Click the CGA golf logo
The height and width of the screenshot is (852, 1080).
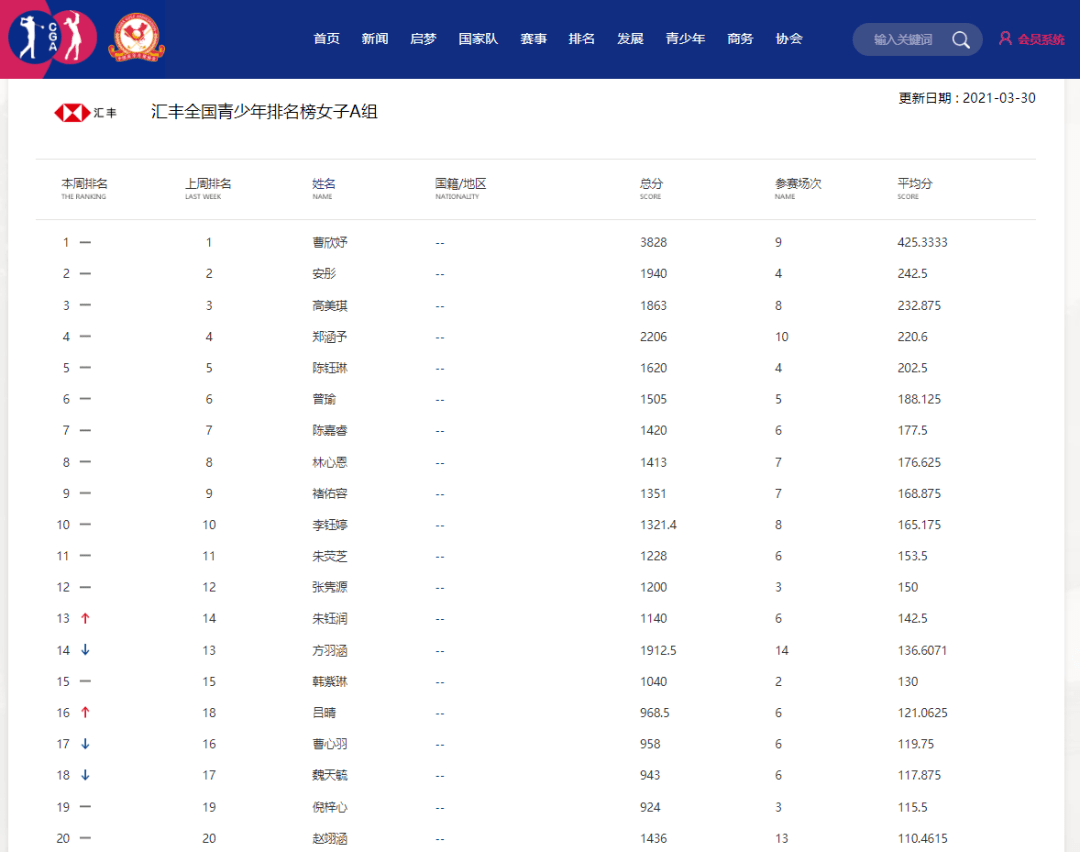tap(52, 38)
